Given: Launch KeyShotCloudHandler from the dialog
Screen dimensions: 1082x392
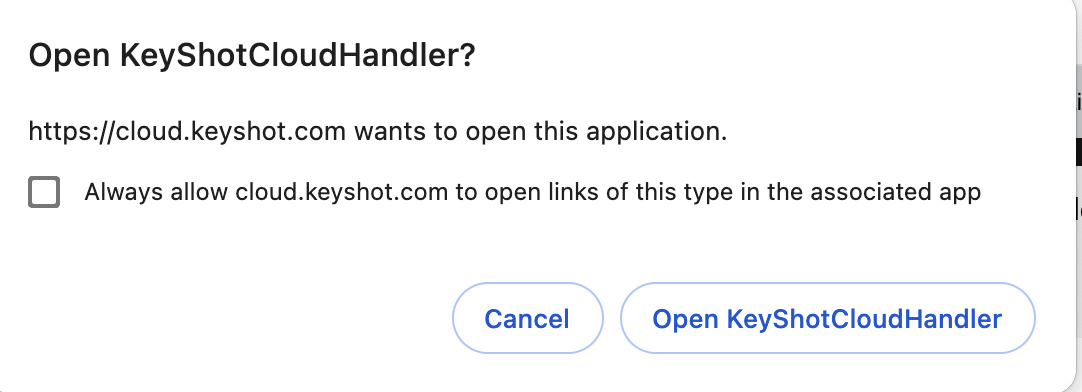Looking at the screenshot, I should point(827,318).
